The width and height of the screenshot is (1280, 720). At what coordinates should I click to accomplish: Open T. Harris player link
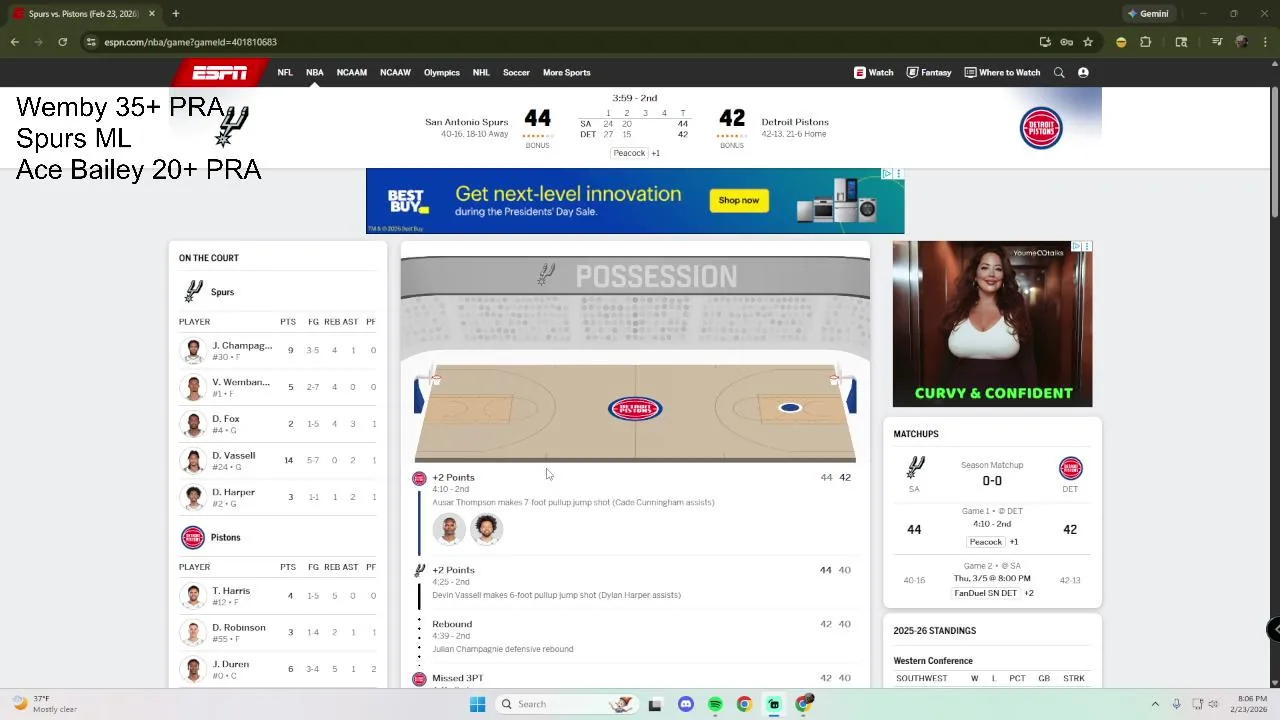[231, 591]
